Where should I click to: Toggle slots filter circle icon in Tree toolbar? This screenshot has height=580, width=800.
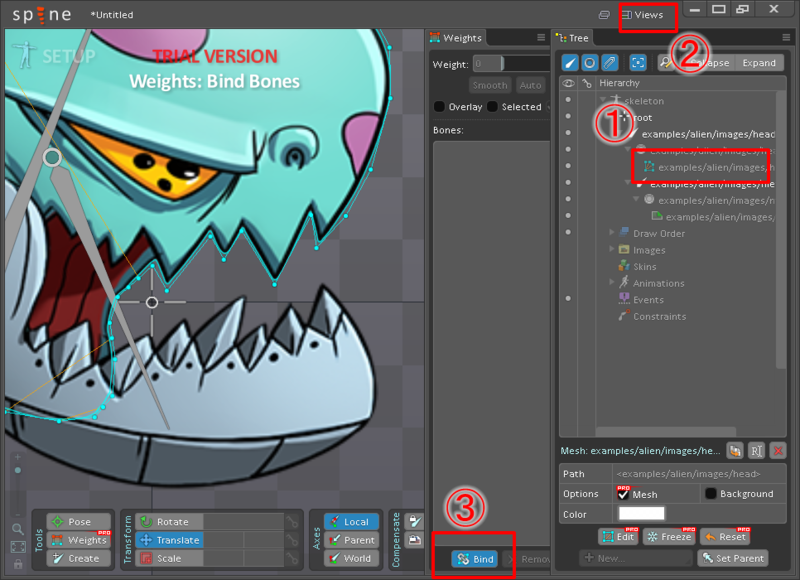(x=589, y=63)
